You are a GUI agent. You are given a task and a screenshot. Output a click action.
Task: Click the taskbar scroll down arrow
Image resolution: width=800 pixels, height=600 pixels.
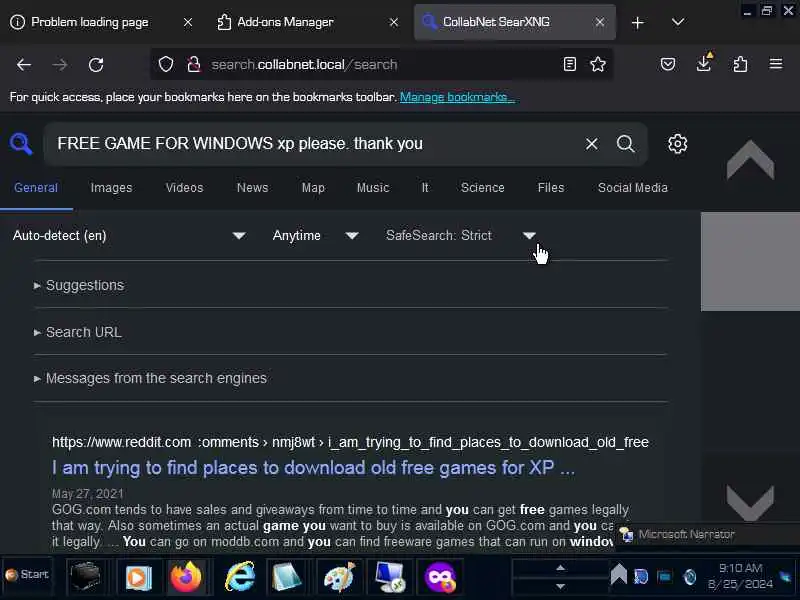[560, 586]
